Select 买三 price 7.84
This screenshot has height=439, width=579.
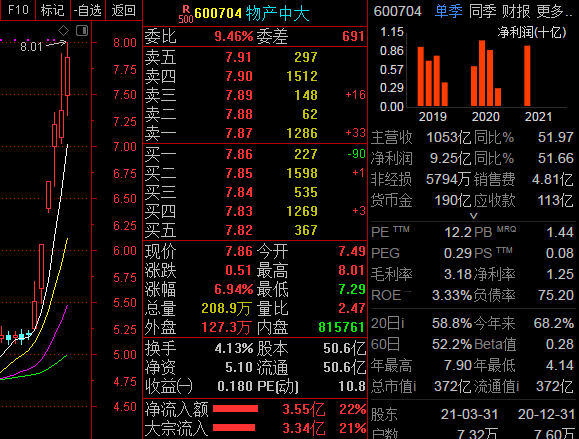[x=239, y=192]
